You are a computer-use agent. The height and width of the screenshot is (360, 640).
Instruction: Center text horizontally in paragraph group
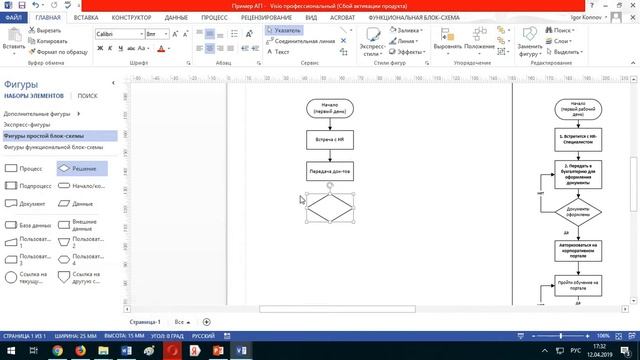209,49
